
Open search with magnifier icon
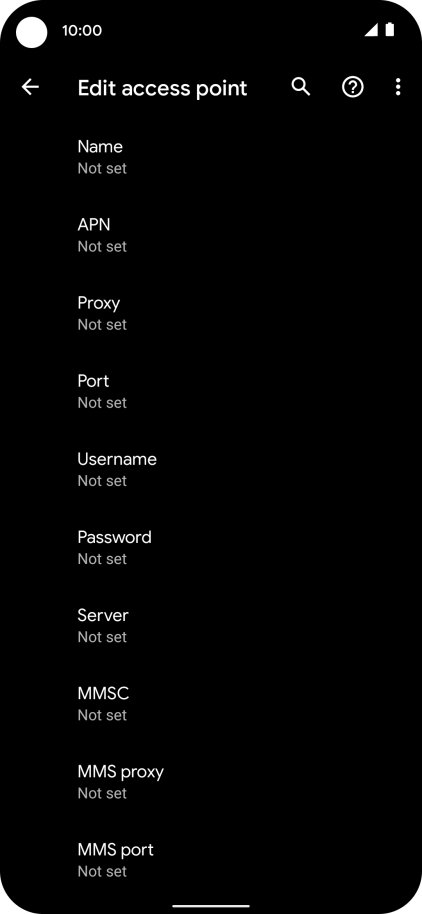click(x=301, y=87)
